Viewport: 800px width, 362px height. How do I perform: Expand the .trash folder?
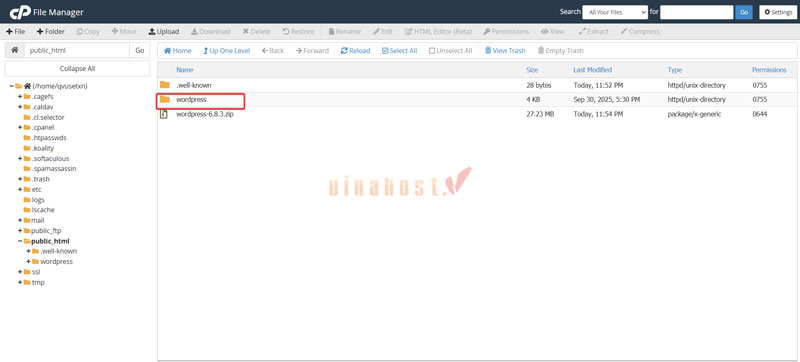coord(20,179)
